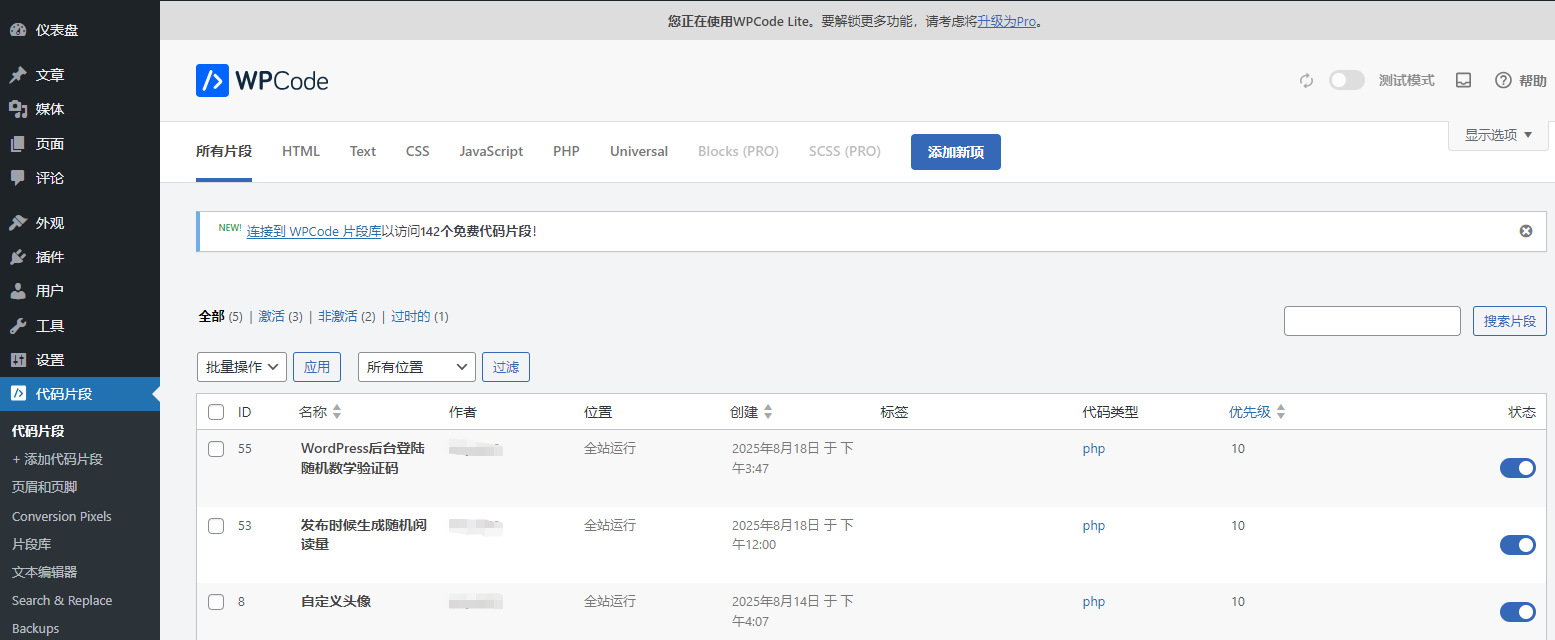The image size is (1555, 640).
Task: Click the 过滤 filter button
Action: [506, 367]
